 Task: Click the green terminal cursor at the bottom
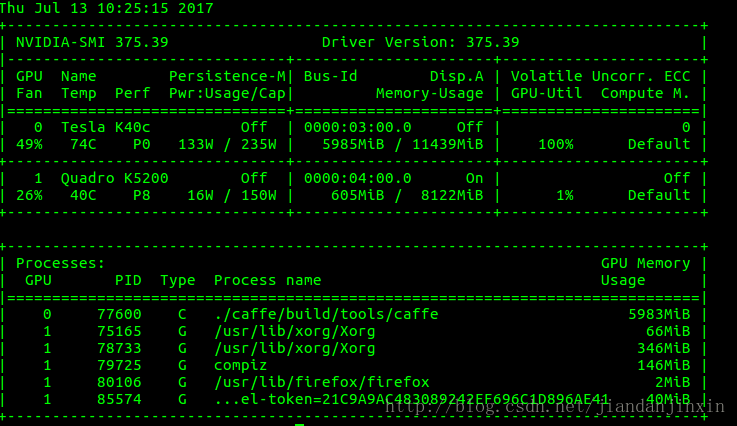(x=299, y=424)
